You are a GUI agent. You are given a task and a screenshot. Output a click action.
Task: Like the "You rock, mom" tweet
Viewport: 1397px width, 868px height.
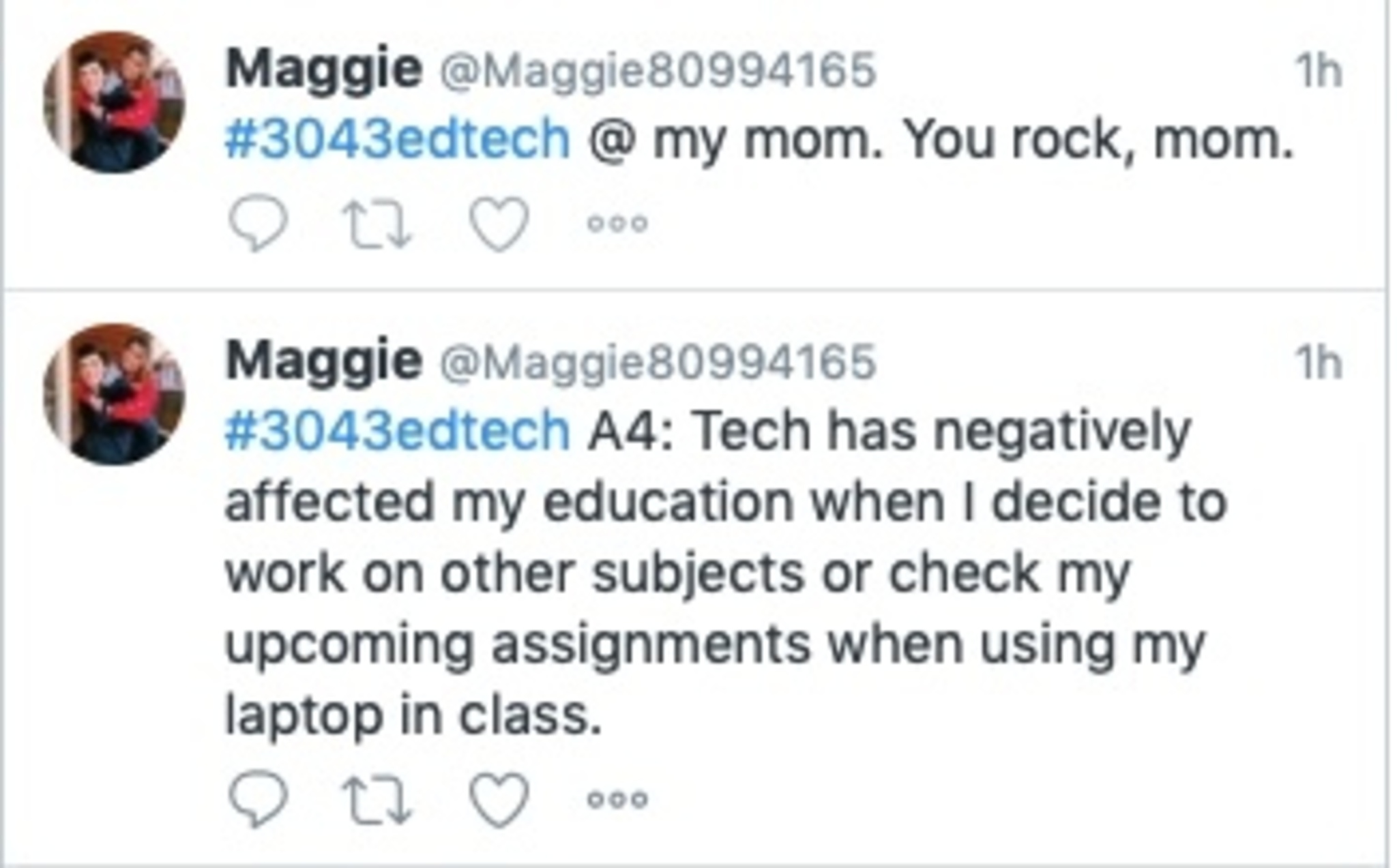pos(499,224)
